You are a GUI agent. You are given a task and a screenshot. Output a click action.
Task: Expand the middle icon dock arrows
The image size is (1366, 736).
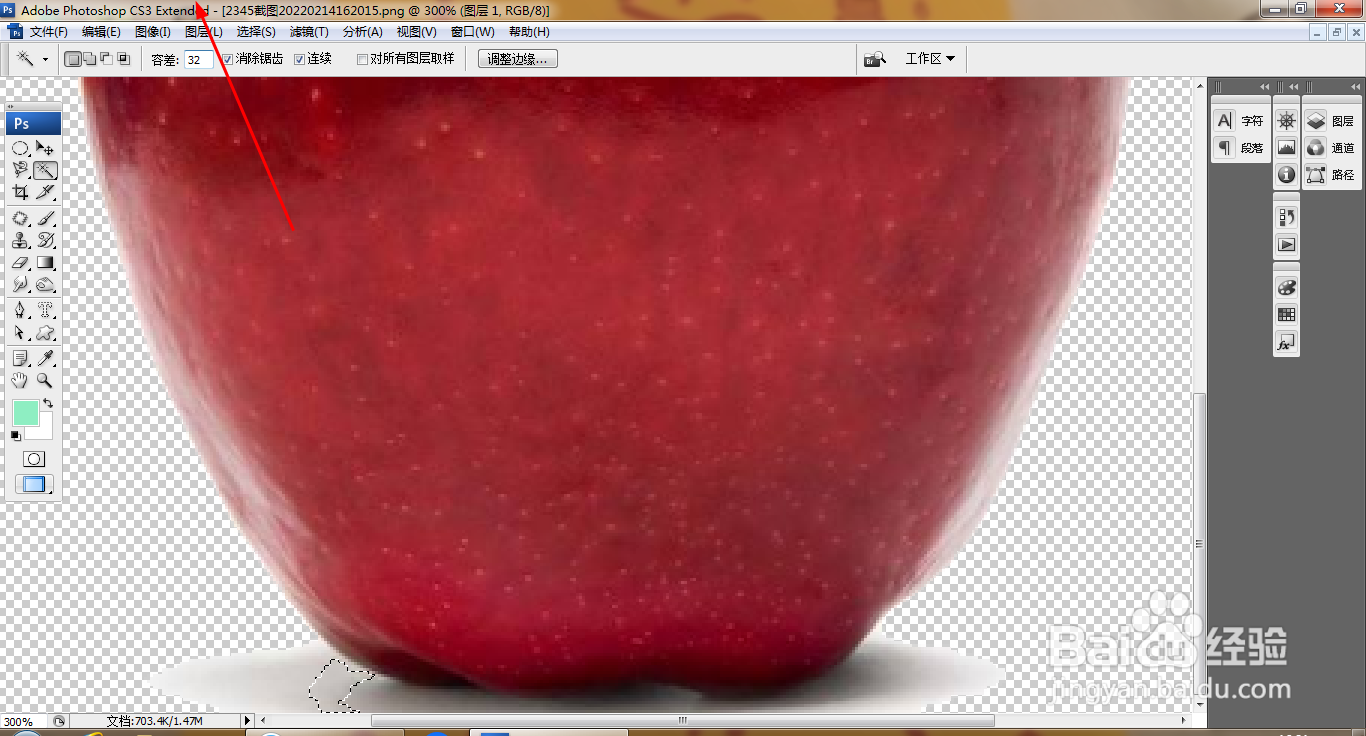click(1294, 87)
